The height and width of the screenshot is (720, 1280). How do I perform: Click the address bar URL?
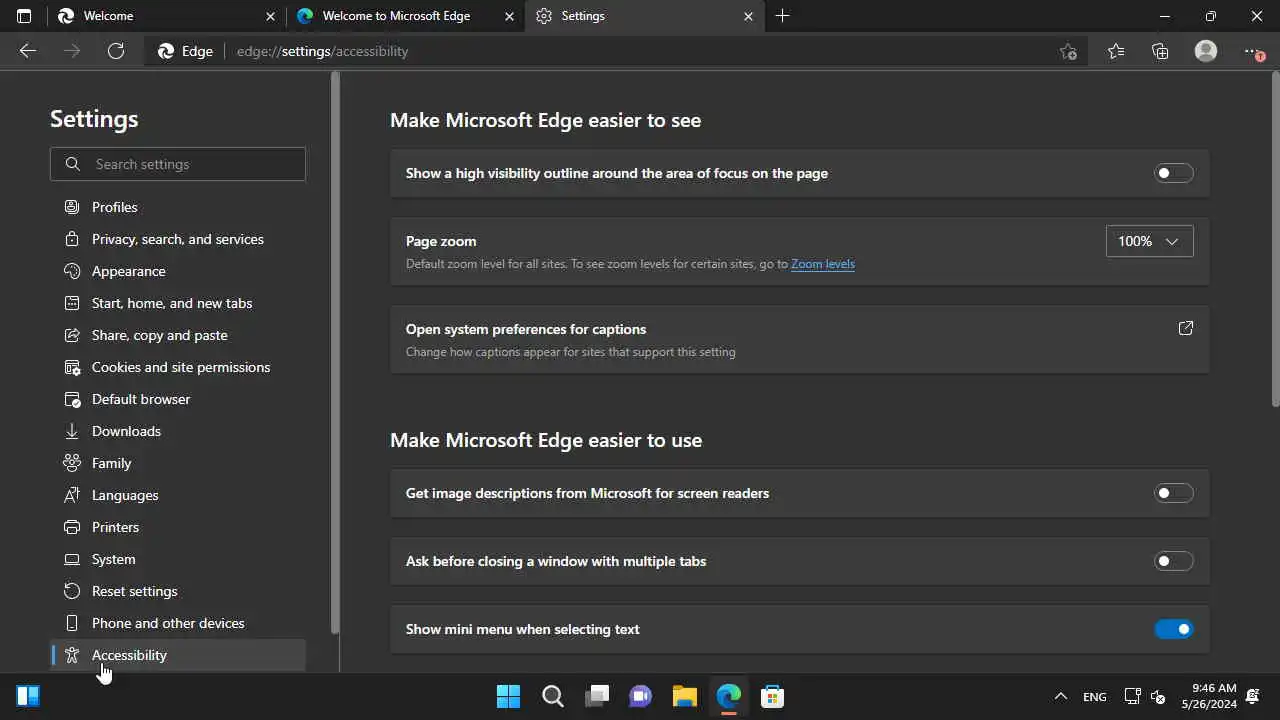coord(322,51)
